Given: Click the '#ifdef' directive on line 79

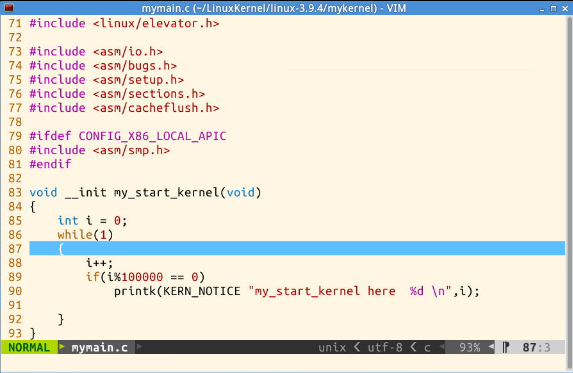Looking at the screenshot, I should point(50,136).
